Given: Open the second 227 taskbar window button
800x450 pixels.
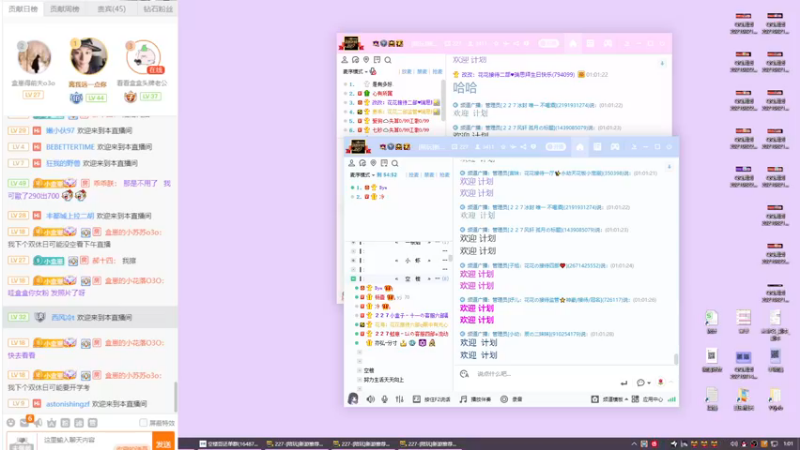Looking at the screenshot, I should pos(363,444).
